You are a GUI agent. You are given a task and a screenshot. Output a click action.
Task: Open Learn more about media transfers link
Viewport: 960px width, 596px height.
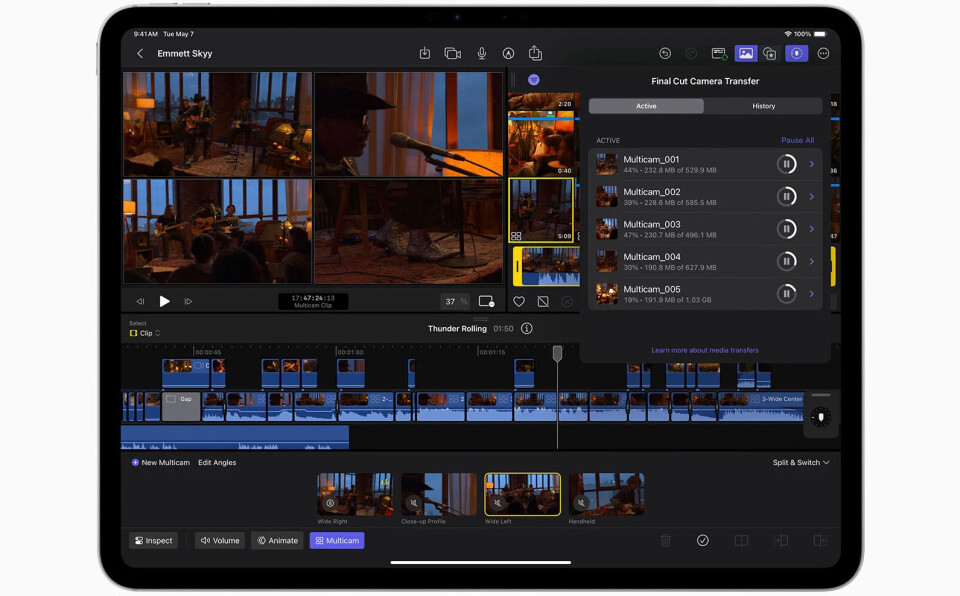705,350
